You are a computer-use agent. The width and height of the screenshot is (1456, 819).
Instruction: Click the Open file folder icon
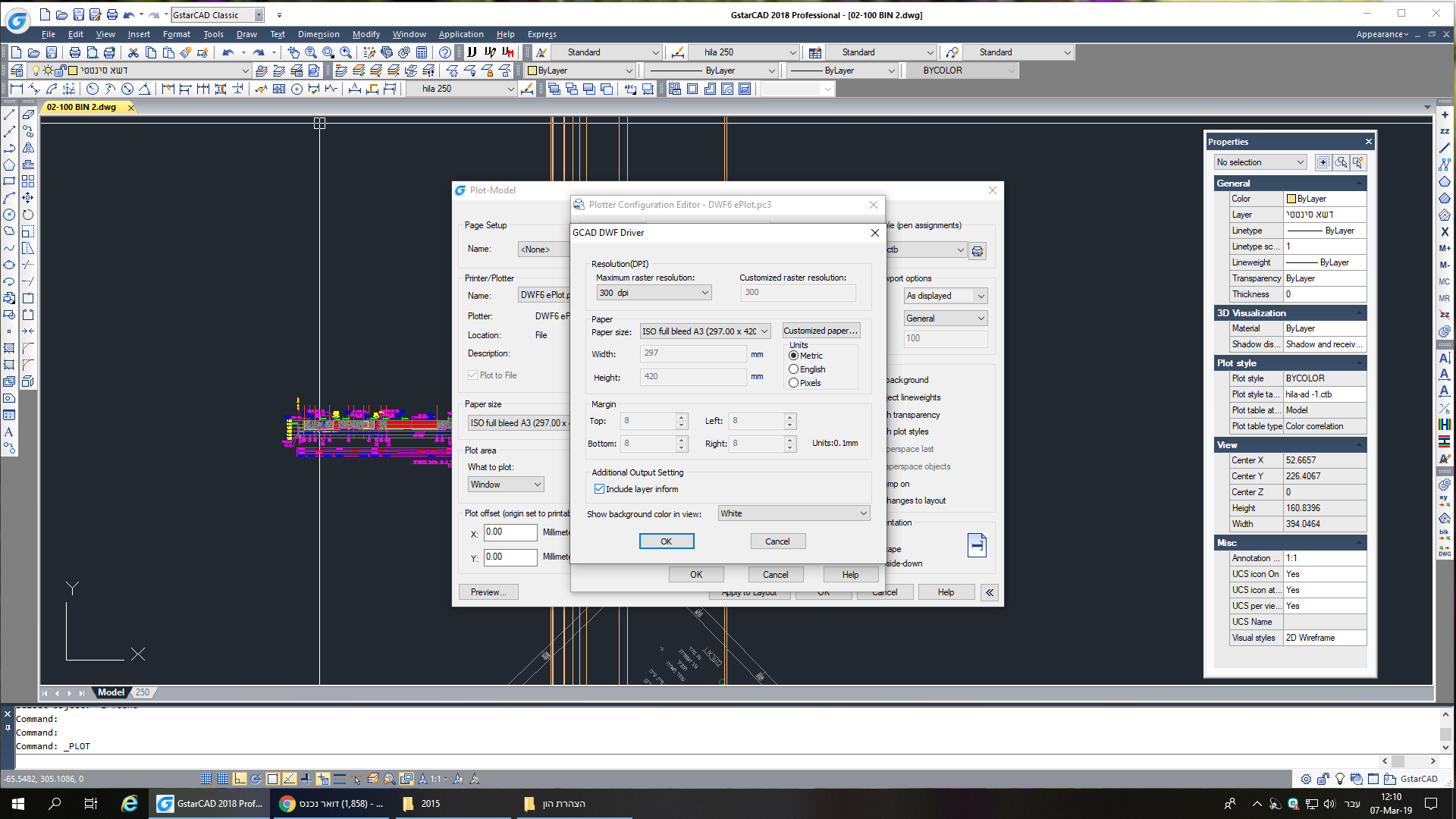coord(33,52)
